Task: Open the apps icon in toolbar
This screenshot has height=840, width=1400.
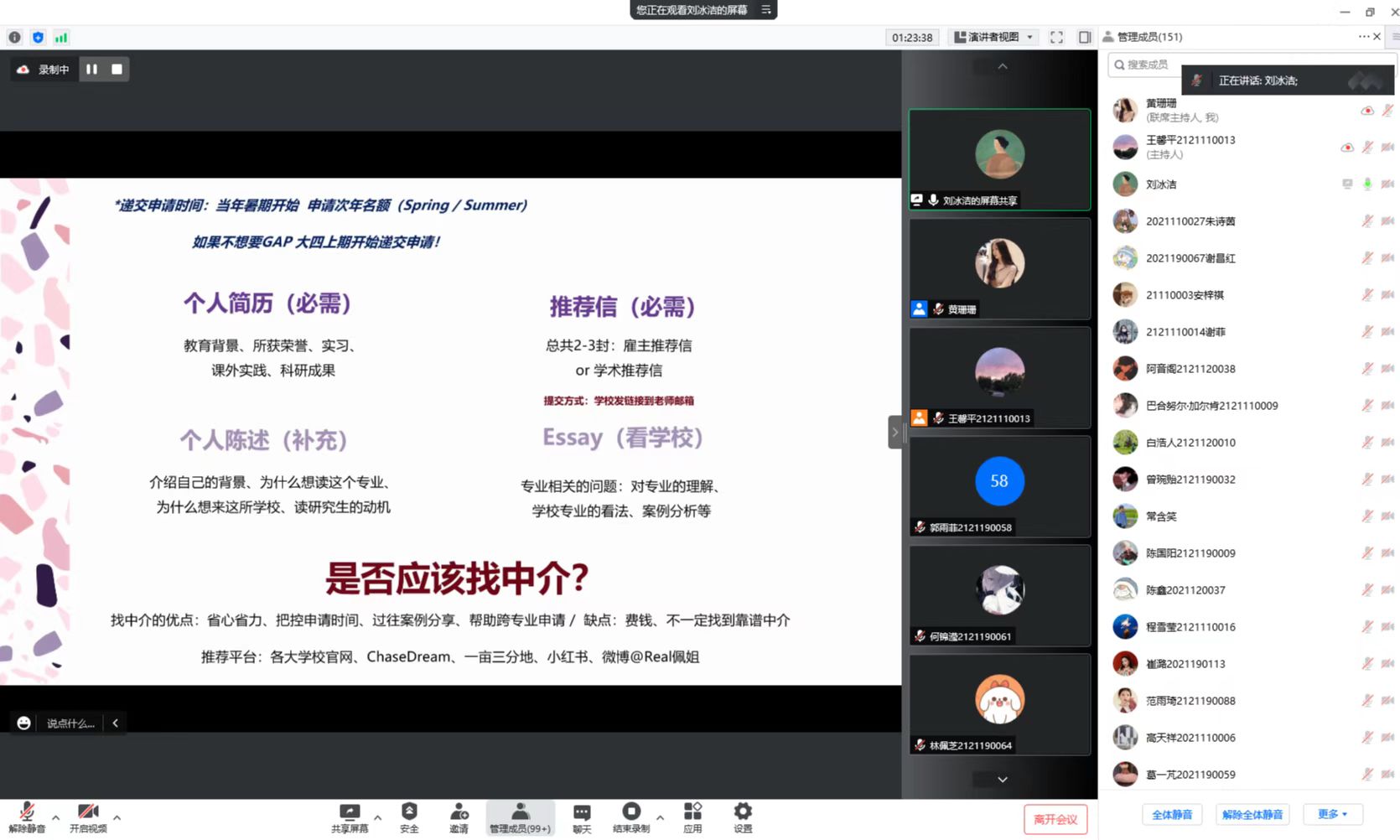Action: [692, 811]
